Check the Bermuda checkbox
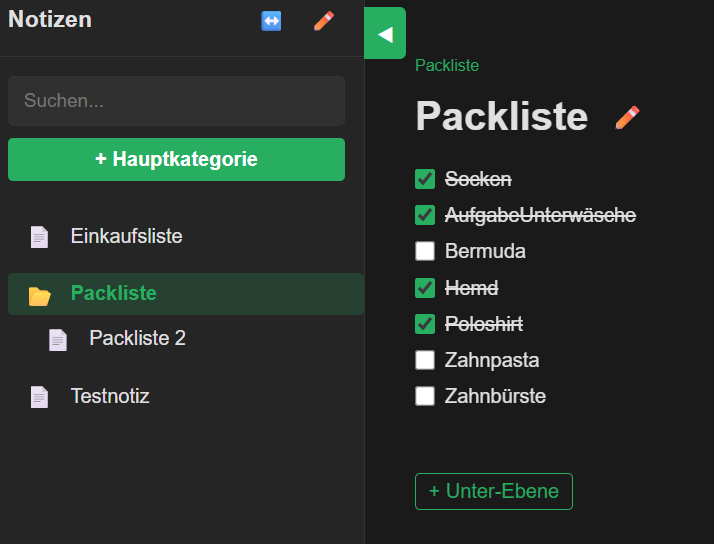This screenshot has height=544, width=714. [x=425, y=251]
